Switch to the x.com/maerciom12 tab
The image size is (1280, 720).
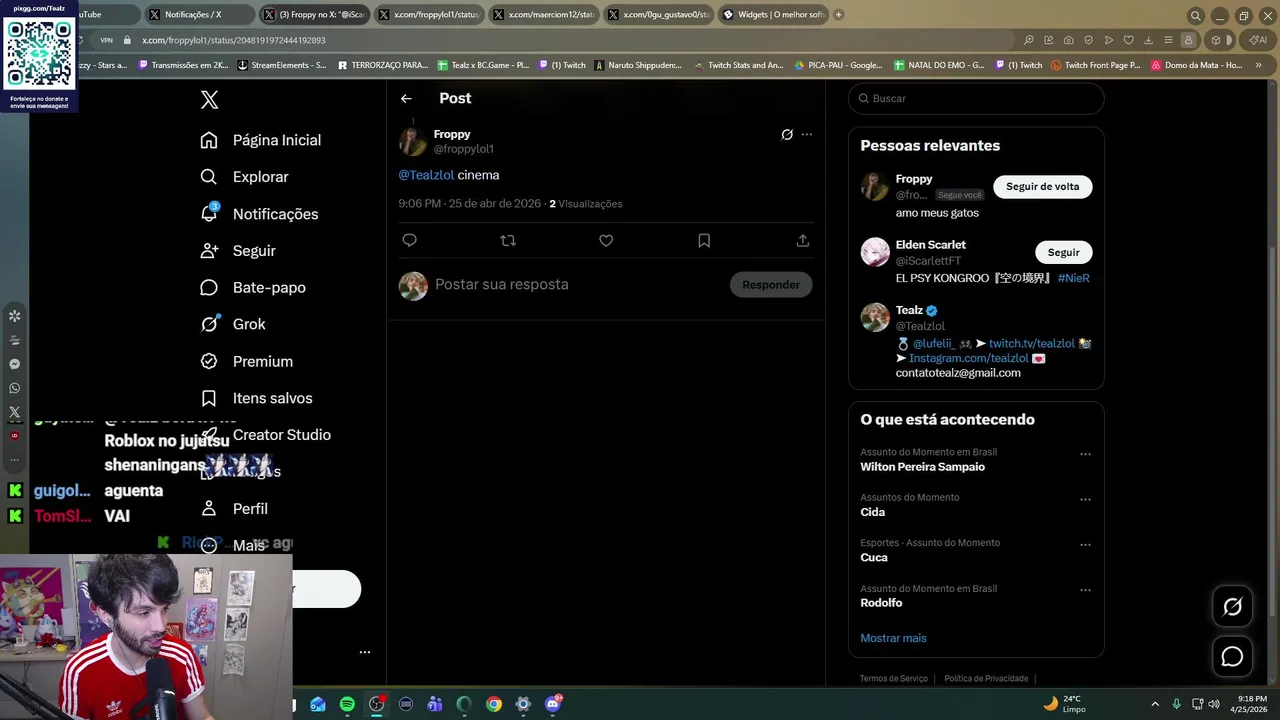[x=543, y=15]
